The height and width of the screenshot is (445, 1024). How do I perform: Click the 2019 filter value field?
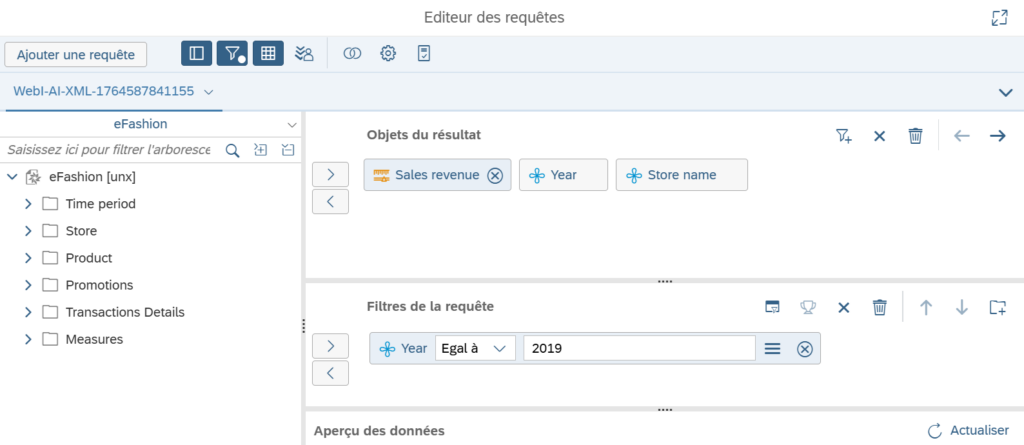pyautogui.click(x=639, y=348)
